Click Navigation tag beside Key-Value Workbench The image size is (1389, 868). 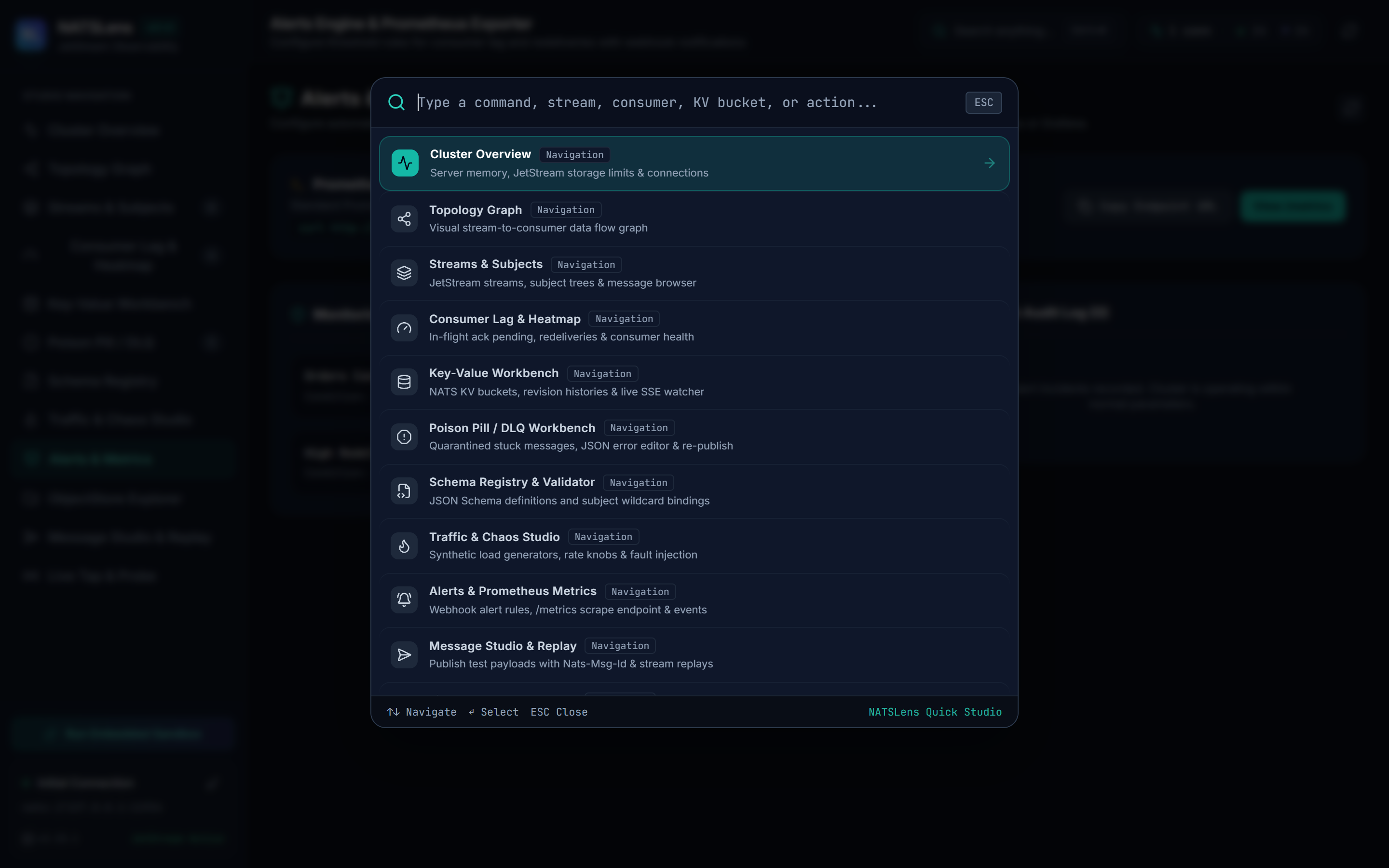coord(602,374)
